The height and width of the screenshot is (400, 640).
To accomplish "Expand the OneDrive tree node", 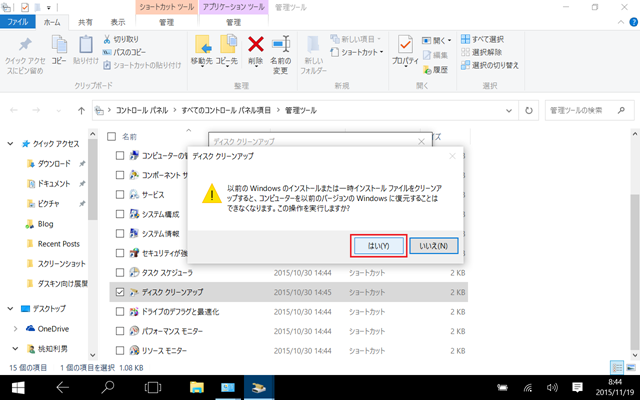I will [x=16, y=329].
